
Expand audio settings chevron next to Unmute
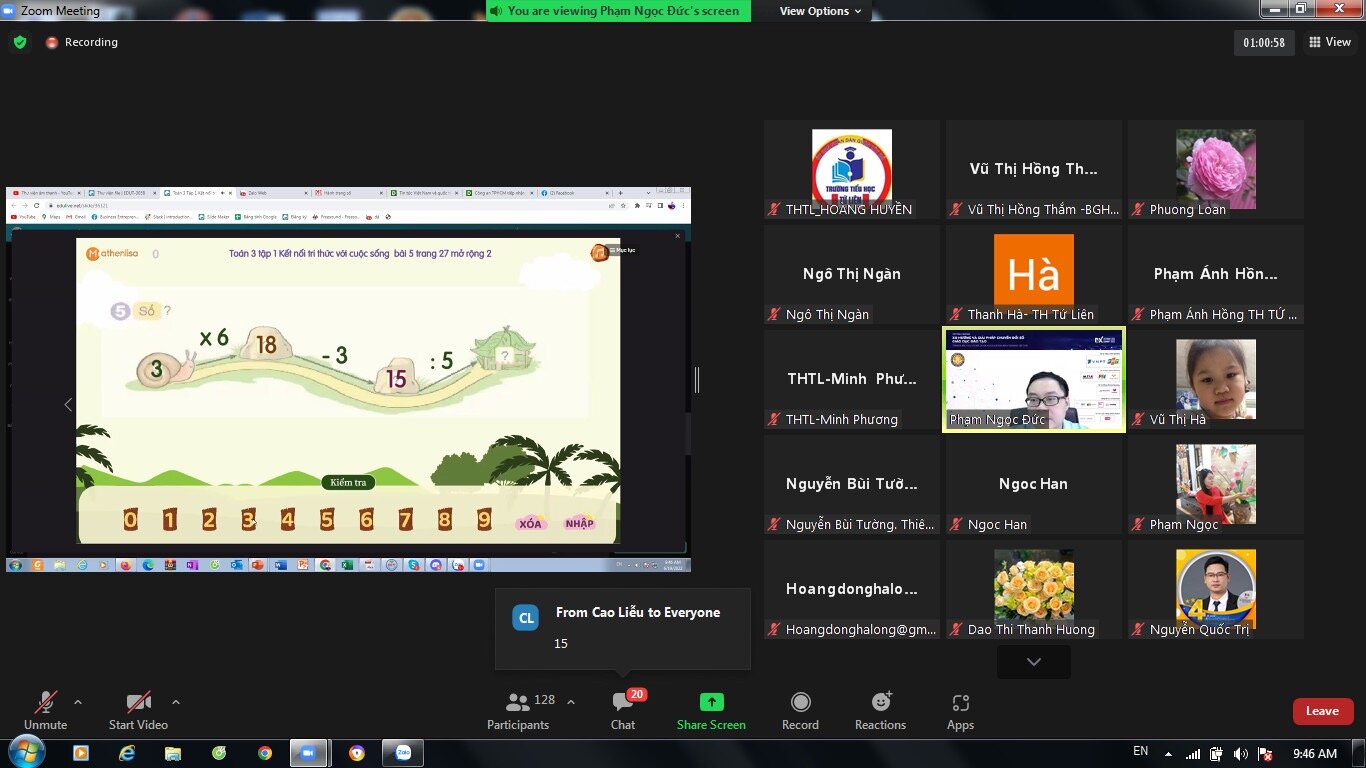[76, 701]
